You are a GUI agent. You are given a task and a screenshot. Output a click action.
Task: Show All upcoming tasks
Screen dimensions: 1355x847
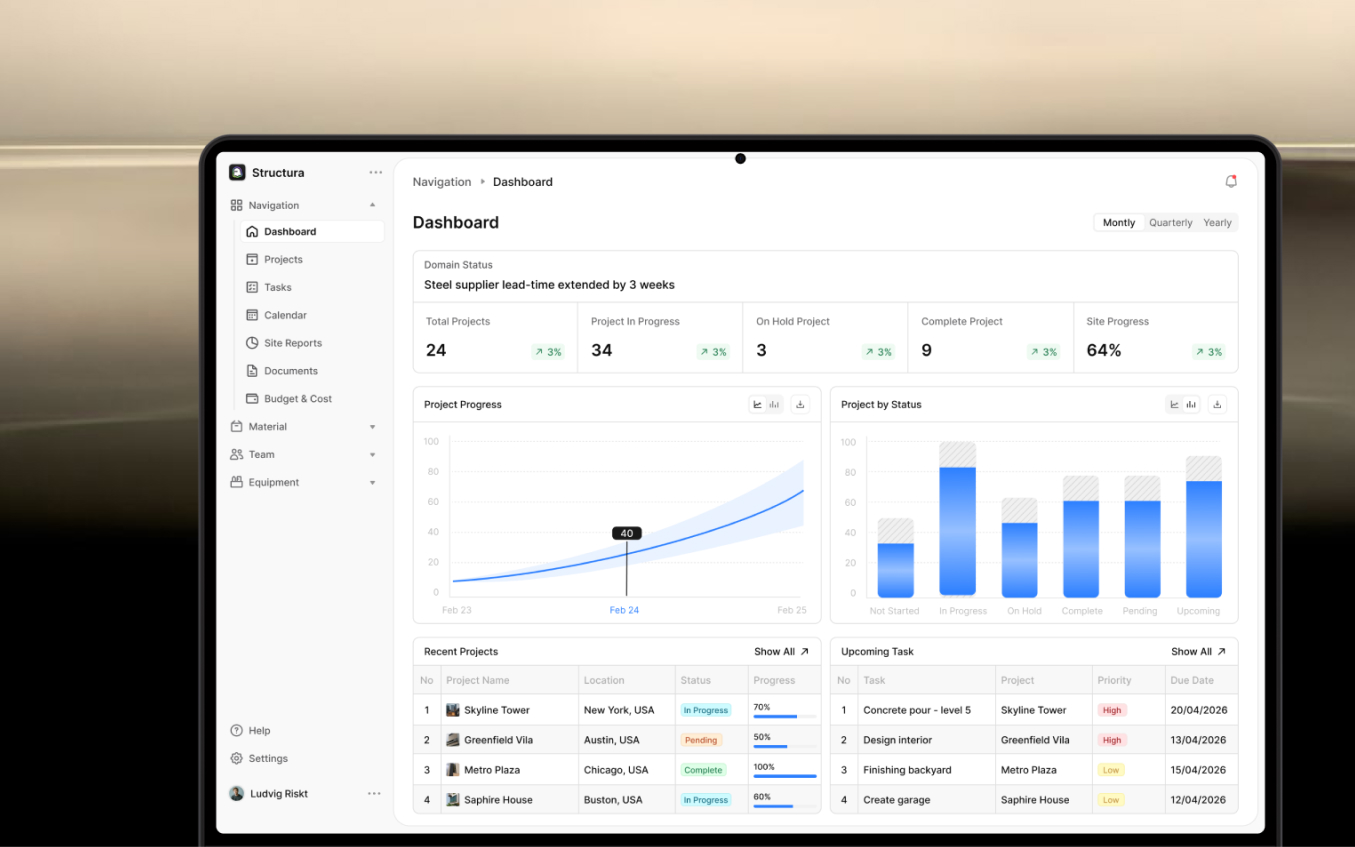(x=1198, y=652)
